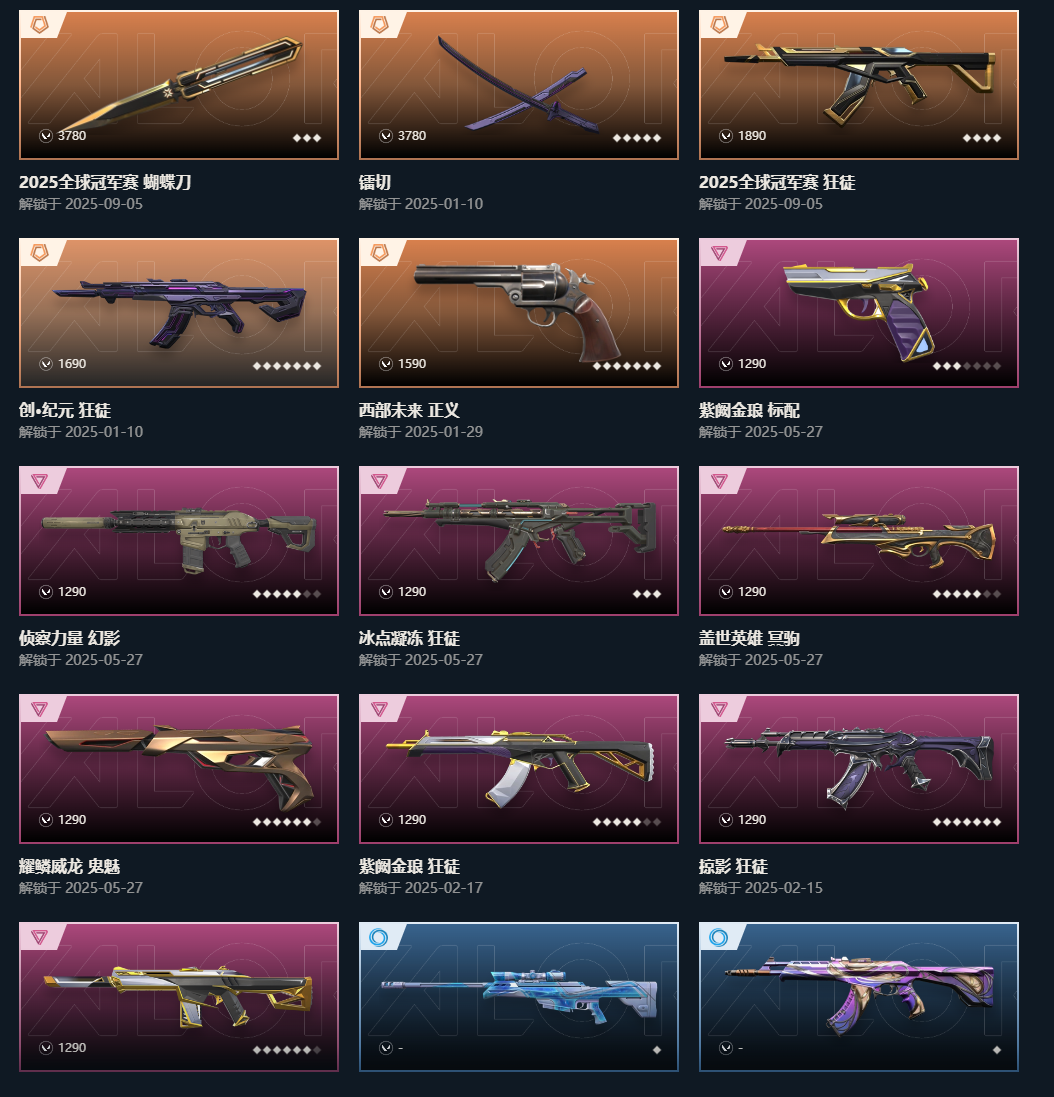Select the 紫阙金琅 狂徒 skin thumbnail
This screenshot has width=1054, height=1097.
point(519,769)
